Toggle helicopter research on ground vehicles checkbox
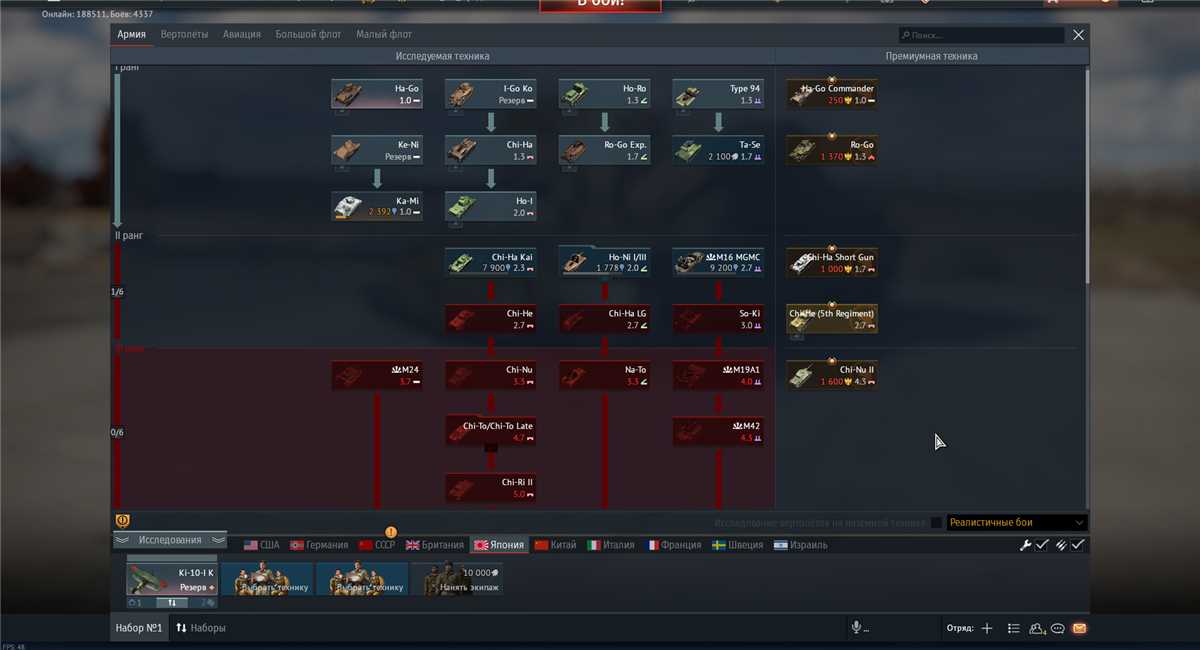The image size is (1200, 650). (x=936, y=522)
